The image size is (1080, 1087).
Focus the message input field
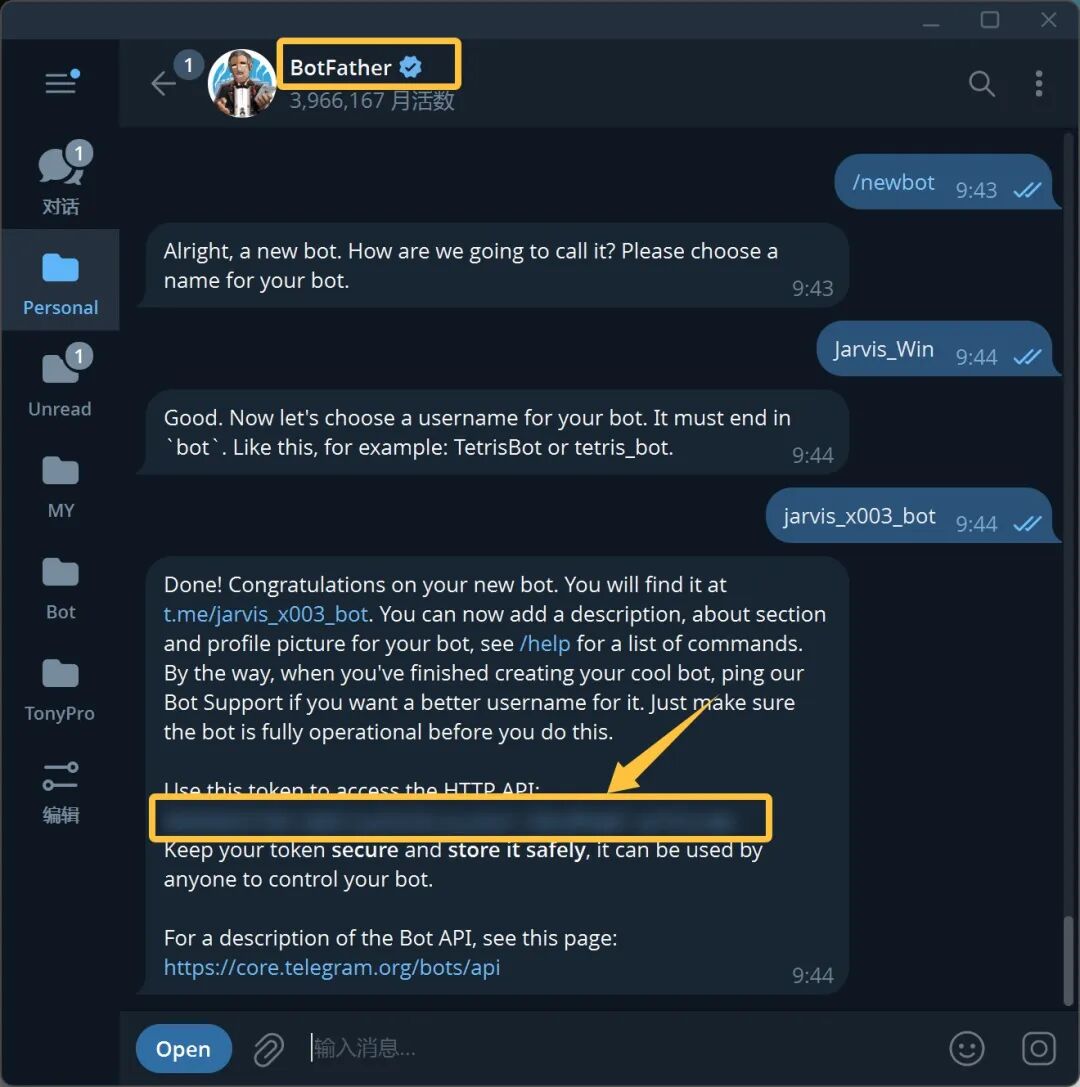pyautogui.click(x=617, y=1048)
